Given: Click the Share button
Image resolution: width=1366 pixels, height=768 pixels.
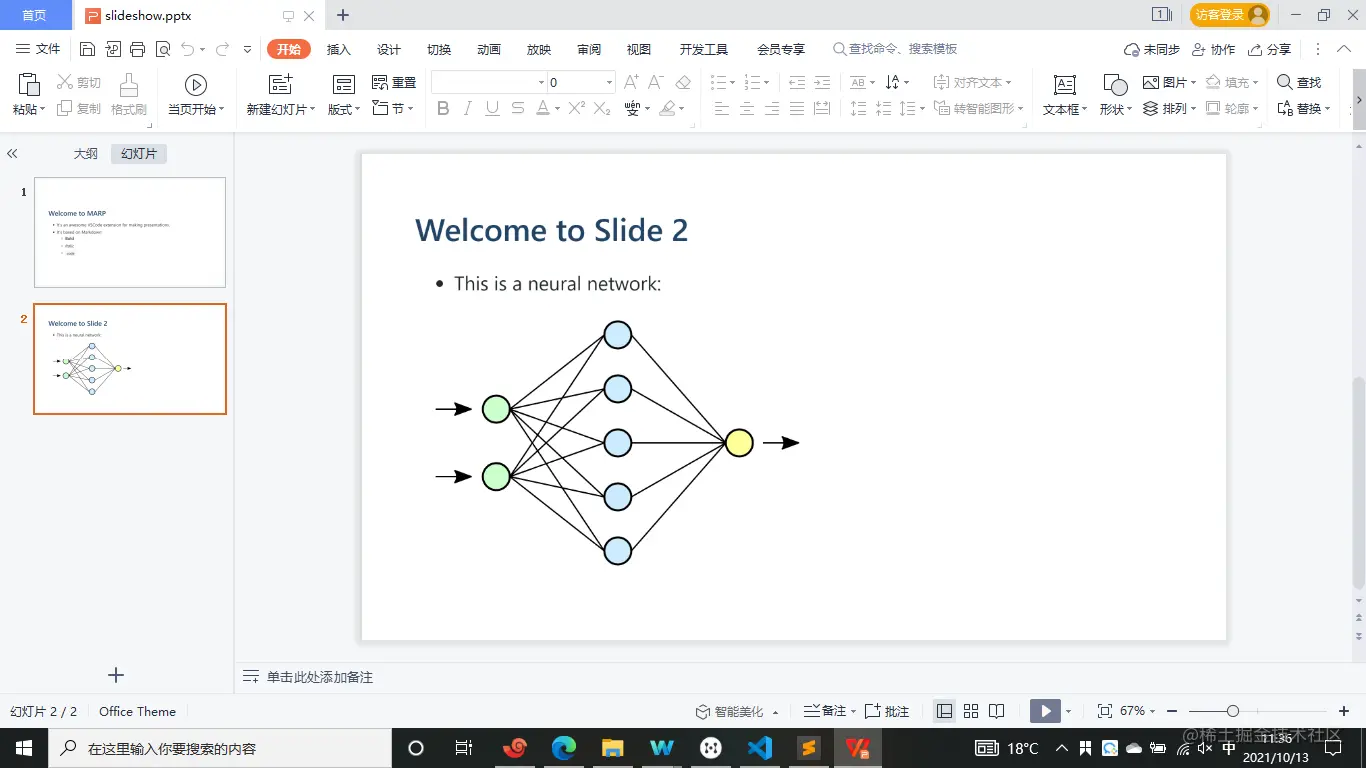Looking at the screenshot, I should [x=1270, y=49].
